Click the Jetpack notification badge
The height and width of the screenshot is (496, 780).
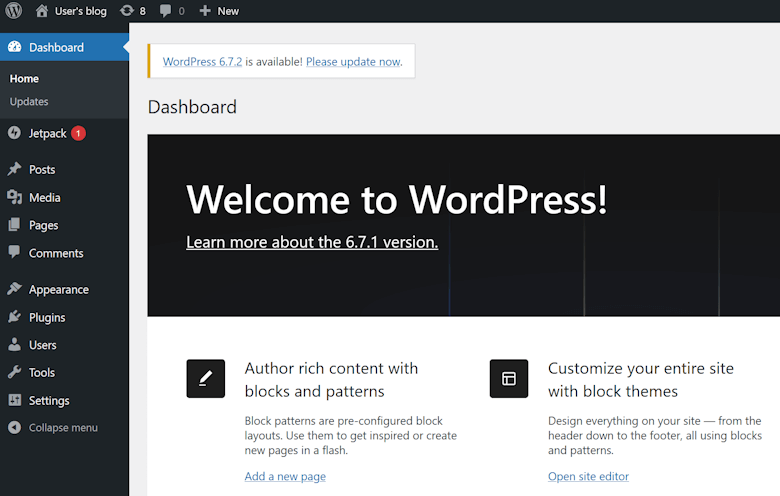pos(78,133)
